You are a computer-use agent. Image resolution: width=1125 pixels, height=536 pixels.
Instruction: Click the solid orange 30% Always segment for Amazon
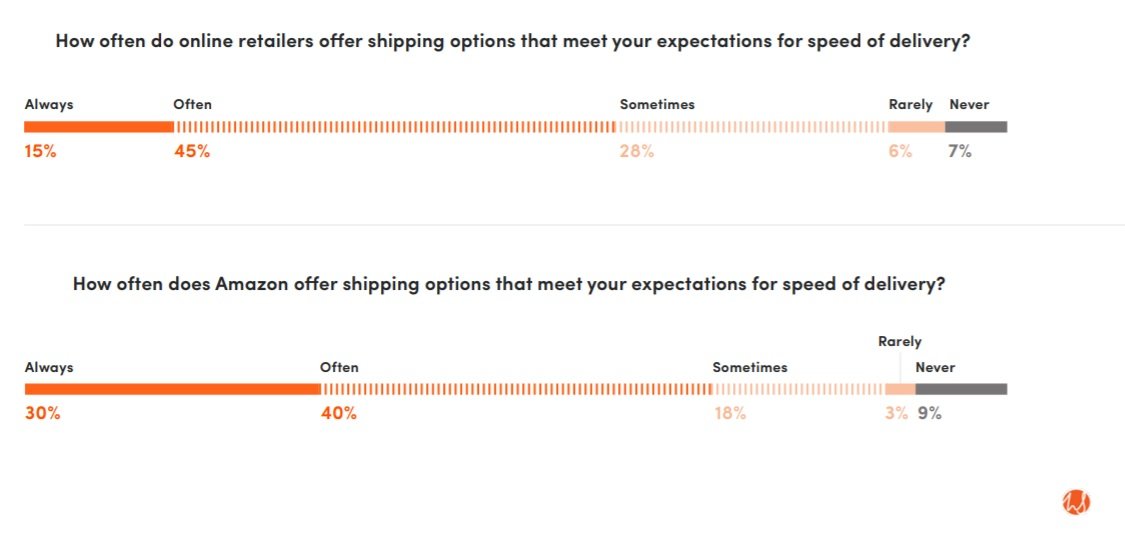tap(172, 389)
